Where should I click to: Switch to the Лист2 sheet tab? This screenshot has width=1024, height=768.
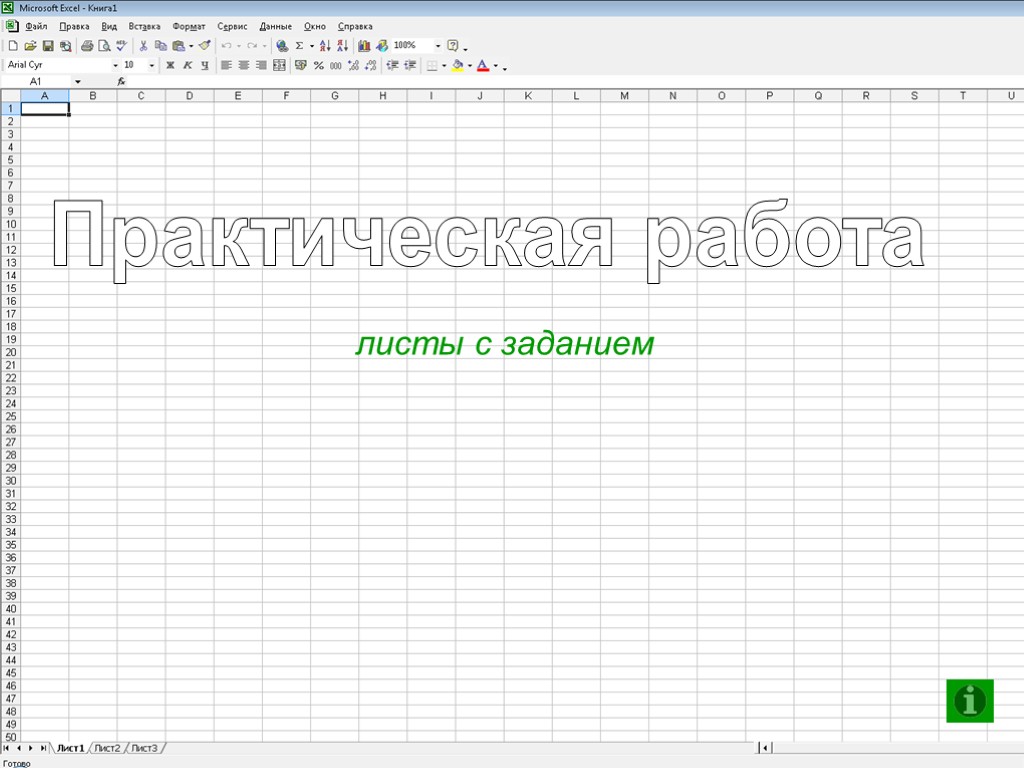107,748
